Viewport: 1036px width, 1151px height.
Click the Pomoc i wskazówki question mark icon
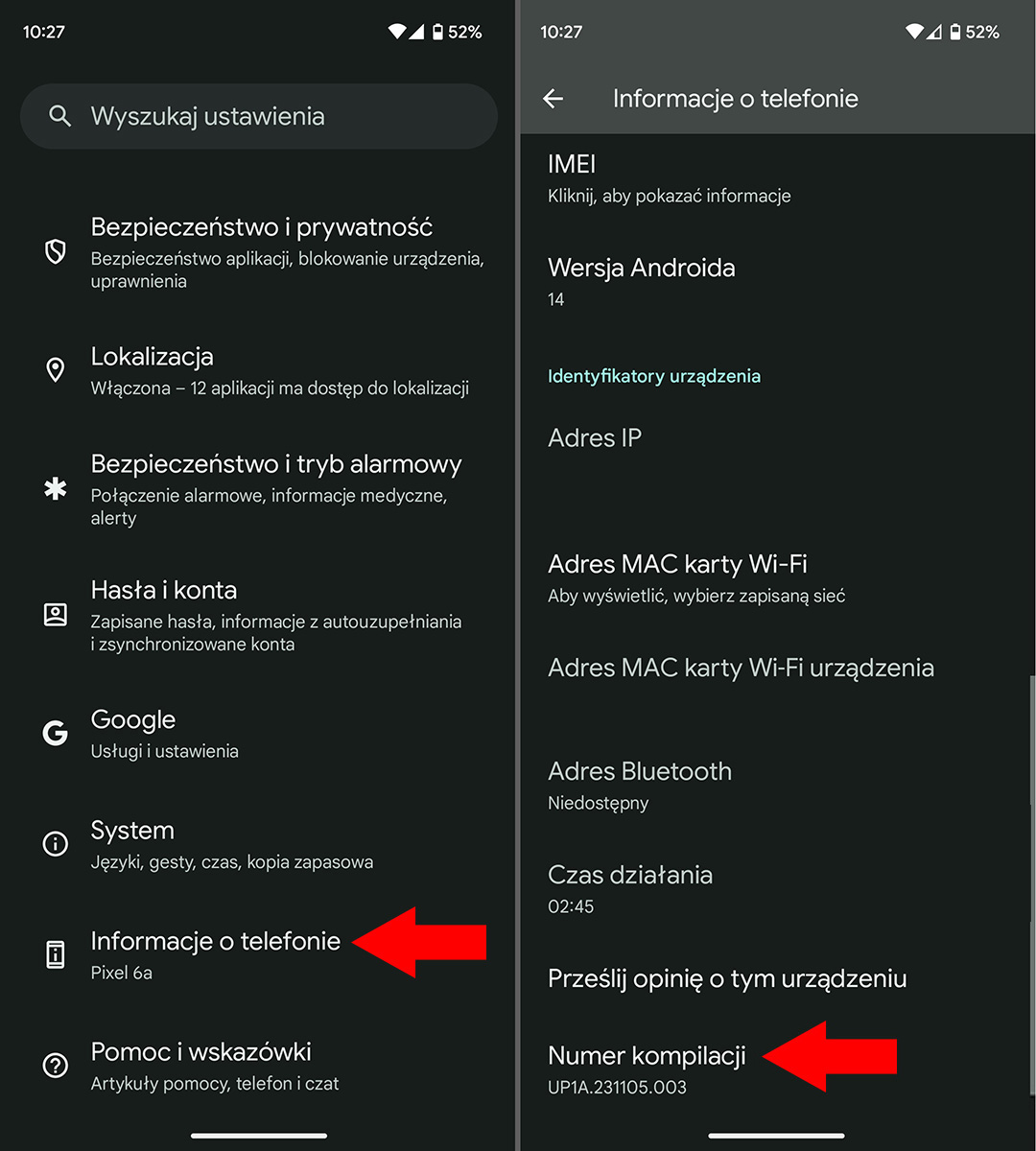[x=55, y=1065]
